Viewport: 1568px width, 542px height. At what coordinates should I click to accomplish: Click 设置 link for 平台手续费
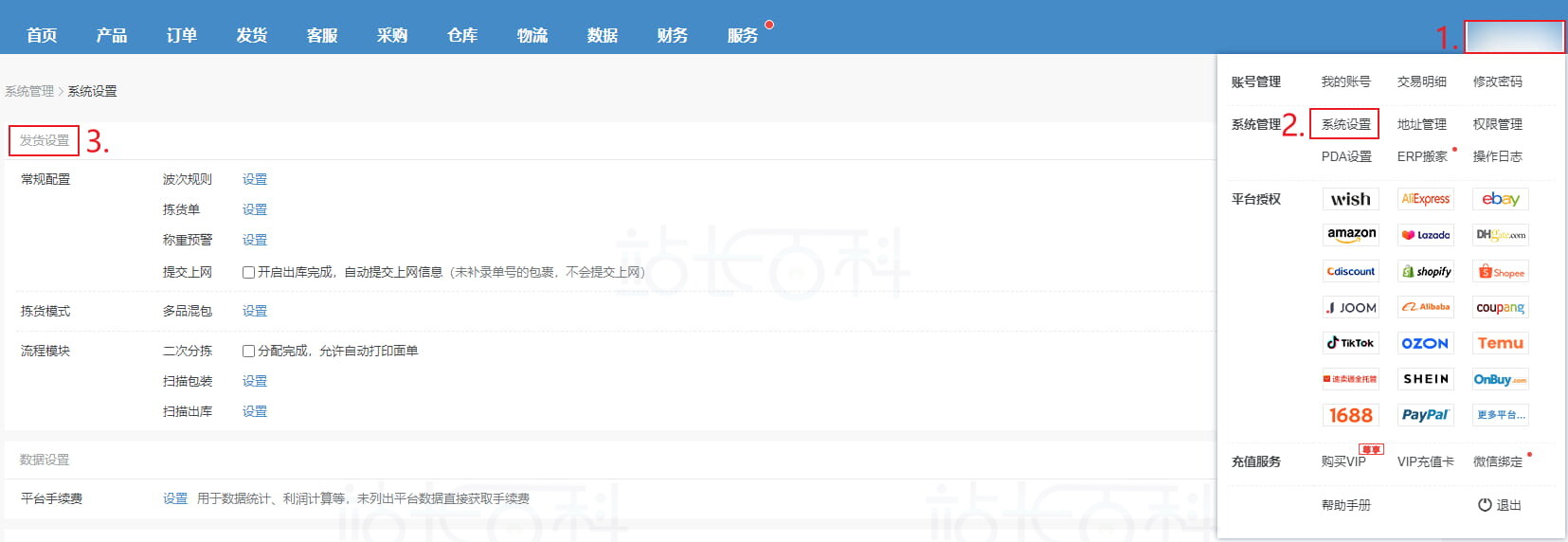pos(175,498)
